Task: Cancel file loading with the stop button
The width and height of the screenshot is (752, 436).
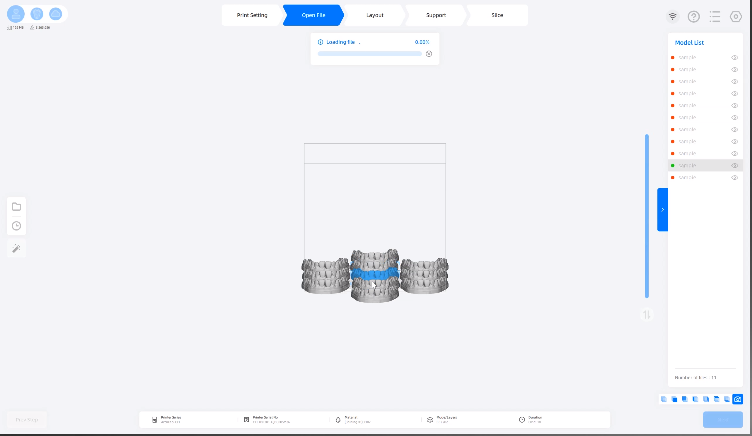Action: [x=429, y=54]
